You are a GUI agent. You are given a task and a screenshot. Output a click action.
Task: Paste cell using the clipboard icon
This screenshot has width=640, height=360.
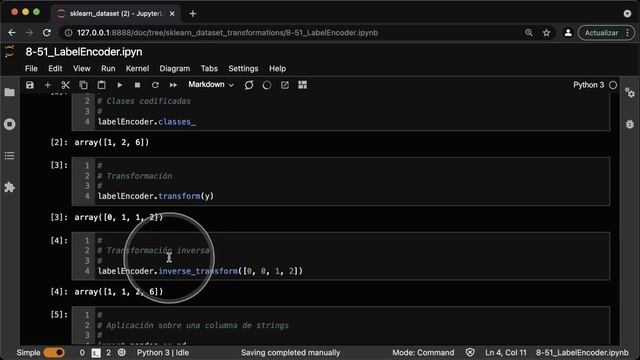click(x=101, y=85)
